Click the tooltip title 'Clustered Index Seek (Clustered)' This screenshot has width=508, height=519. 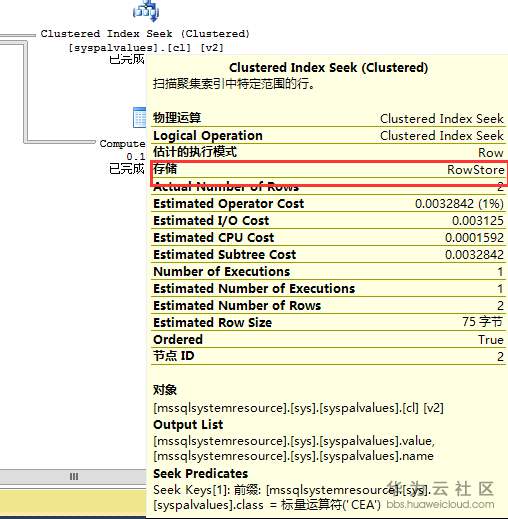pyautogui.click(x=328, y=68)
